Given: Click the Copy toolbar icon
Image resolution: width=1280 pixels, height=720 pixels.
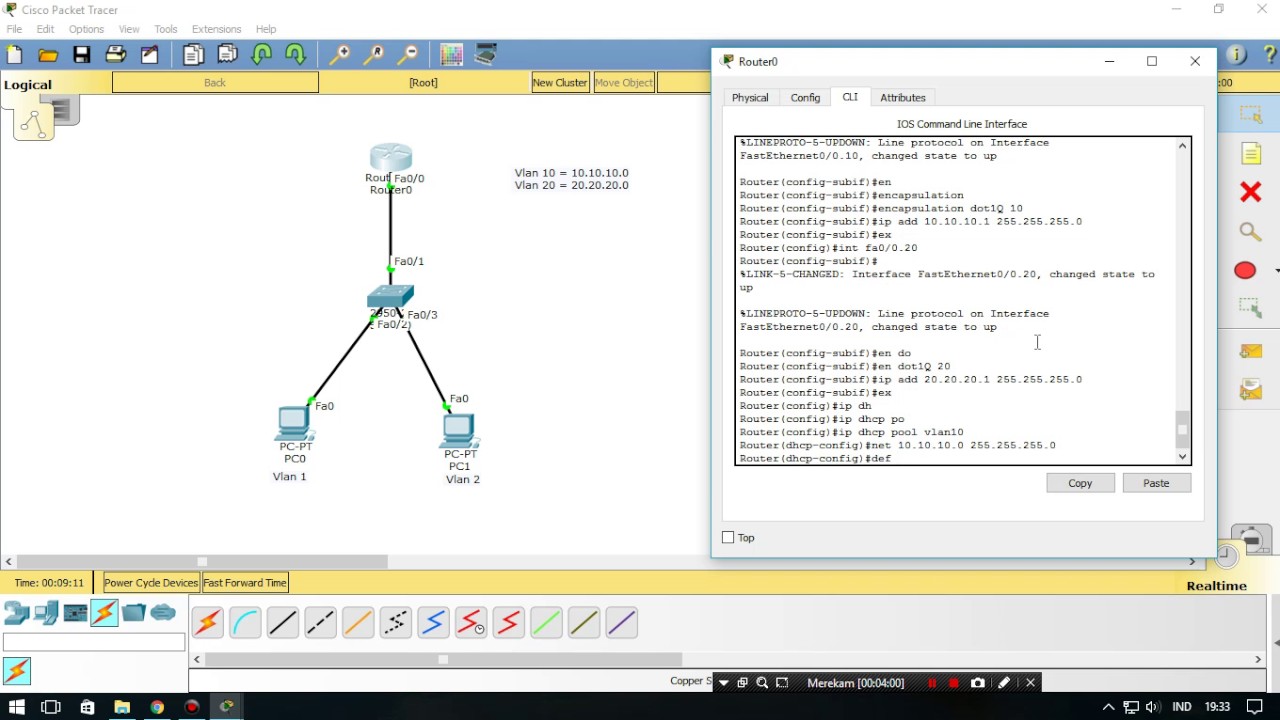Looking at the screenshot, I should point(193,55).
